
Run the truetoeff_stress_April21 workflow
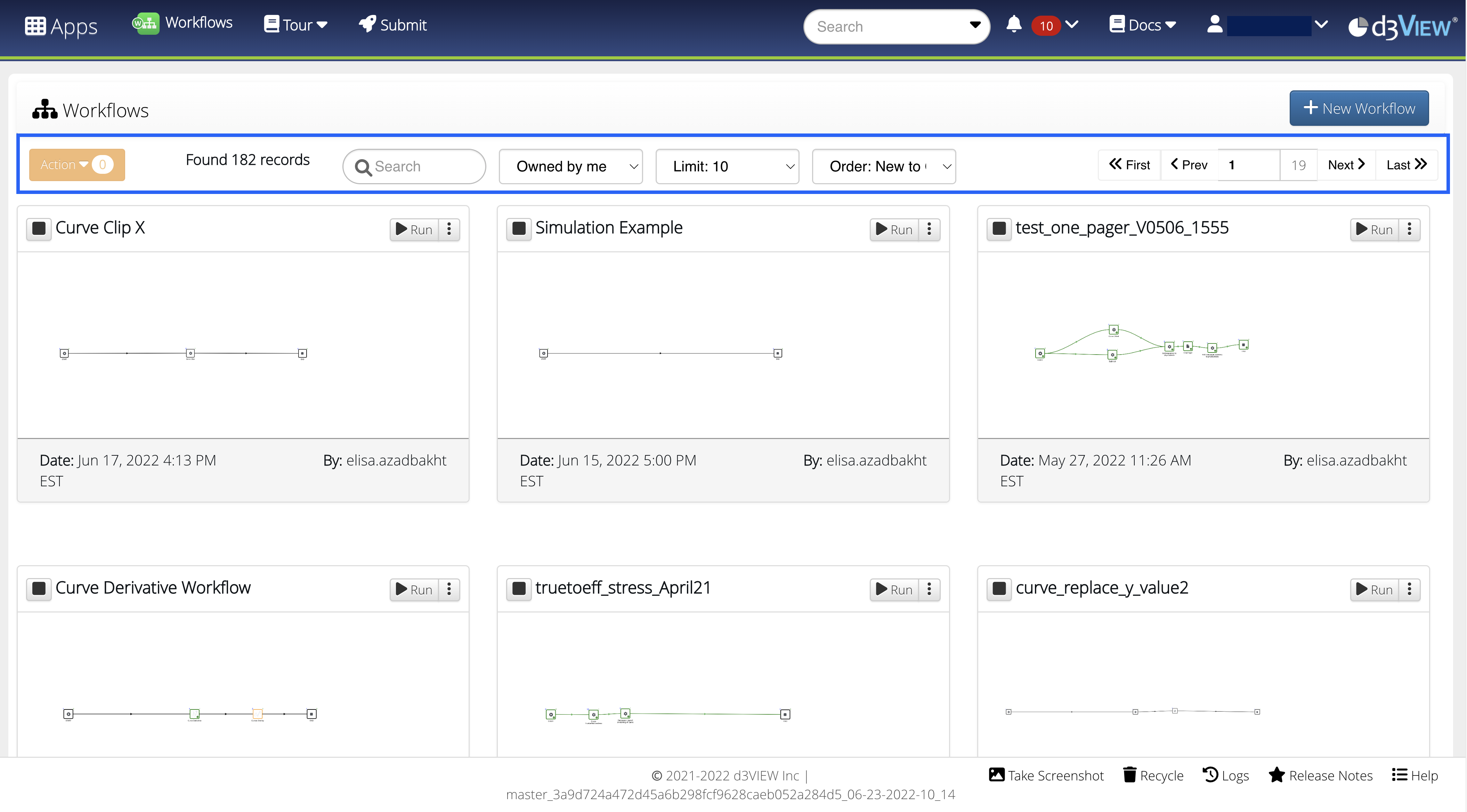pos(895,589)
